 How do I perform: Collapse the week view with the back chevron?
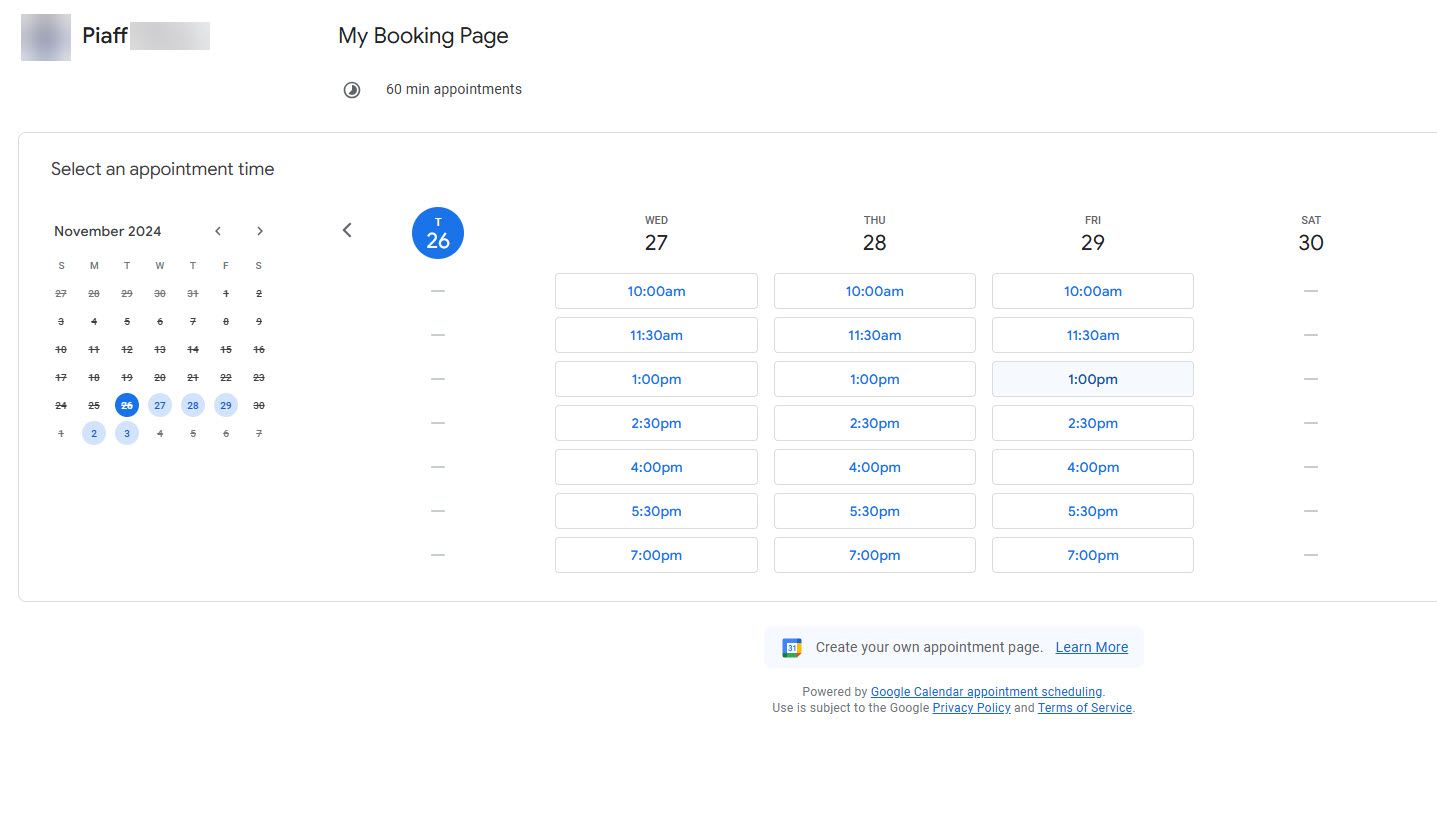(346, 229)
